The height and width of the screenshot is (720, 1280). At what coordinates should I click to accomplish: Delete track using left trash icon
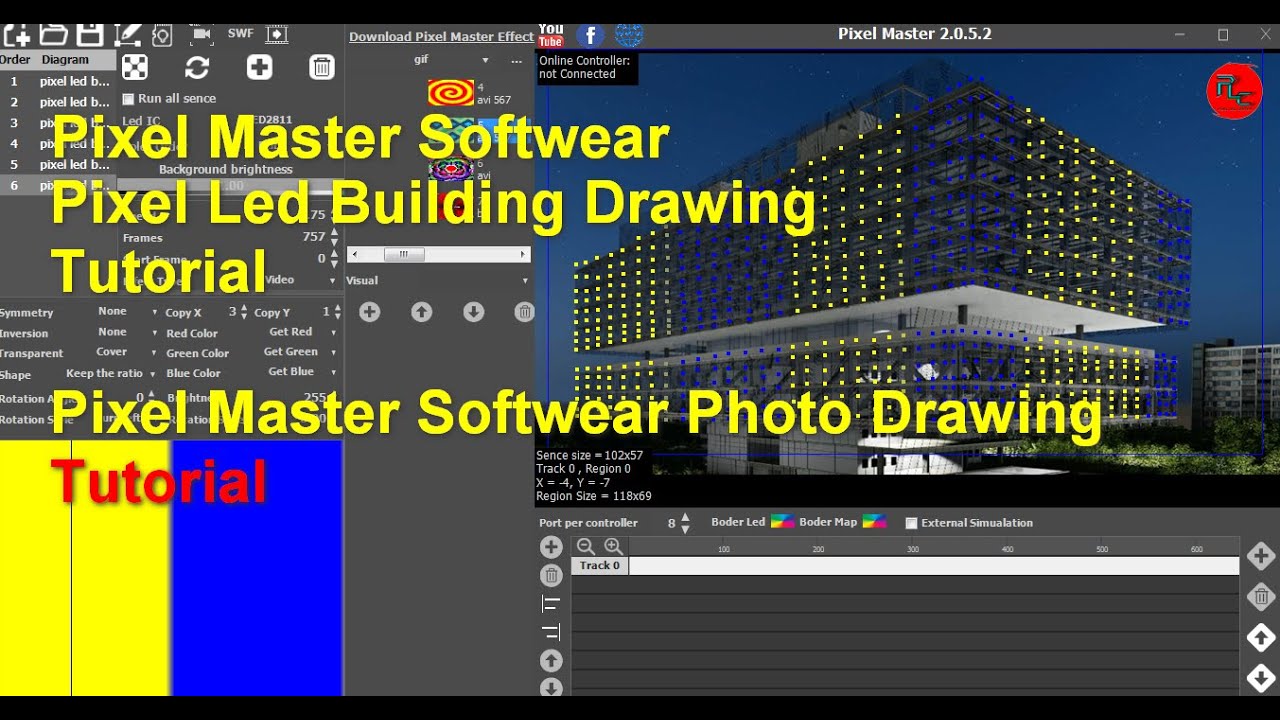[x=551, y=575]
